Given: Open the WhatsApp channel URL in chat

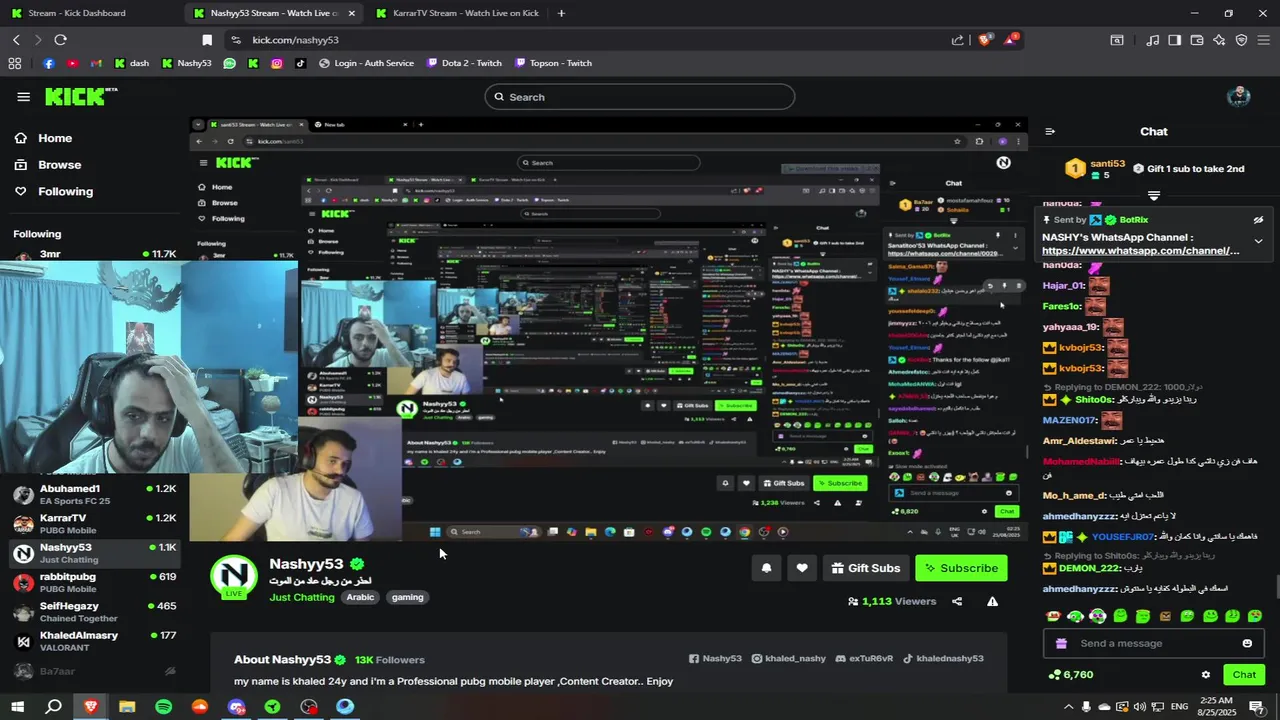Looking at the screenshot, I should click(x=1141, y=251).
